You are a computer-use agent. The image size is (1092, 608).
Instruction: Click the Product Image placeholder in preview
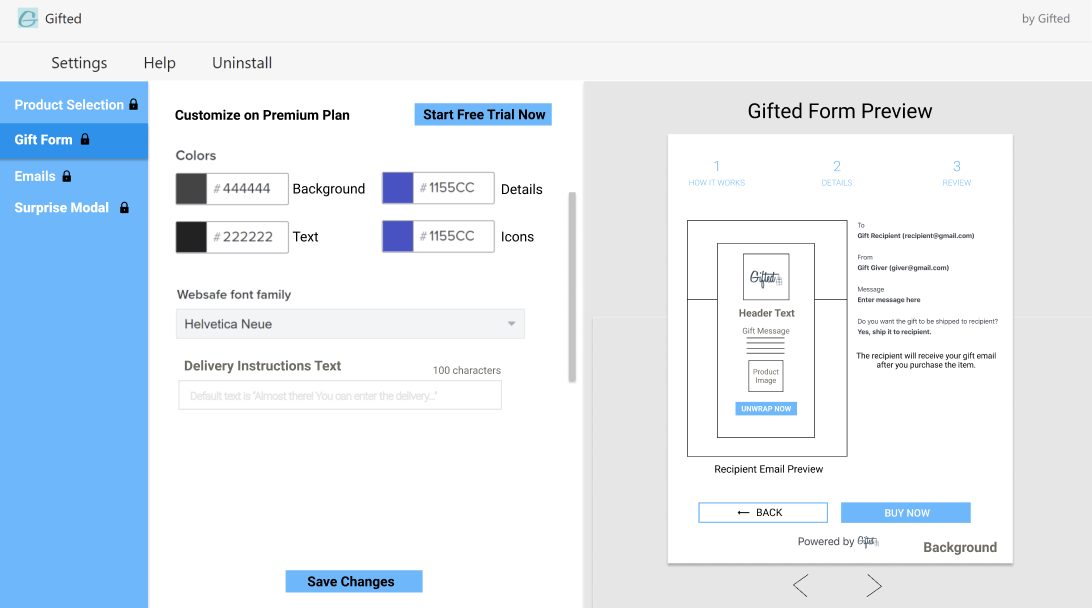click(766, 376)
